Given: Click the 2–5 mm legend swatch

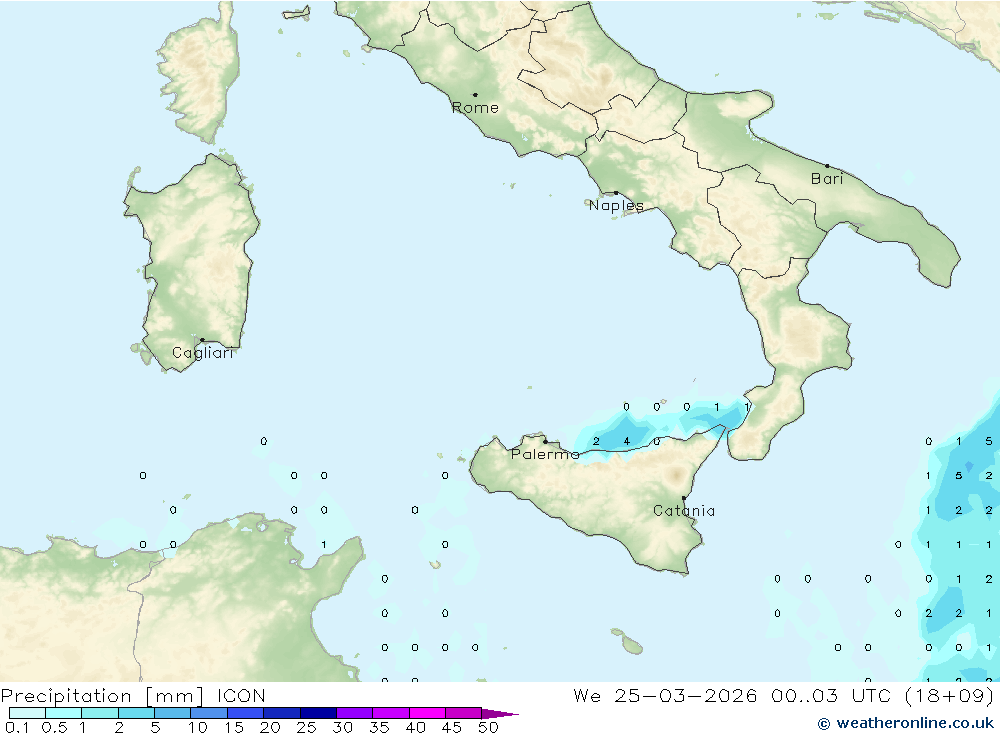Looking at the screenshot, I should point(136,713).
